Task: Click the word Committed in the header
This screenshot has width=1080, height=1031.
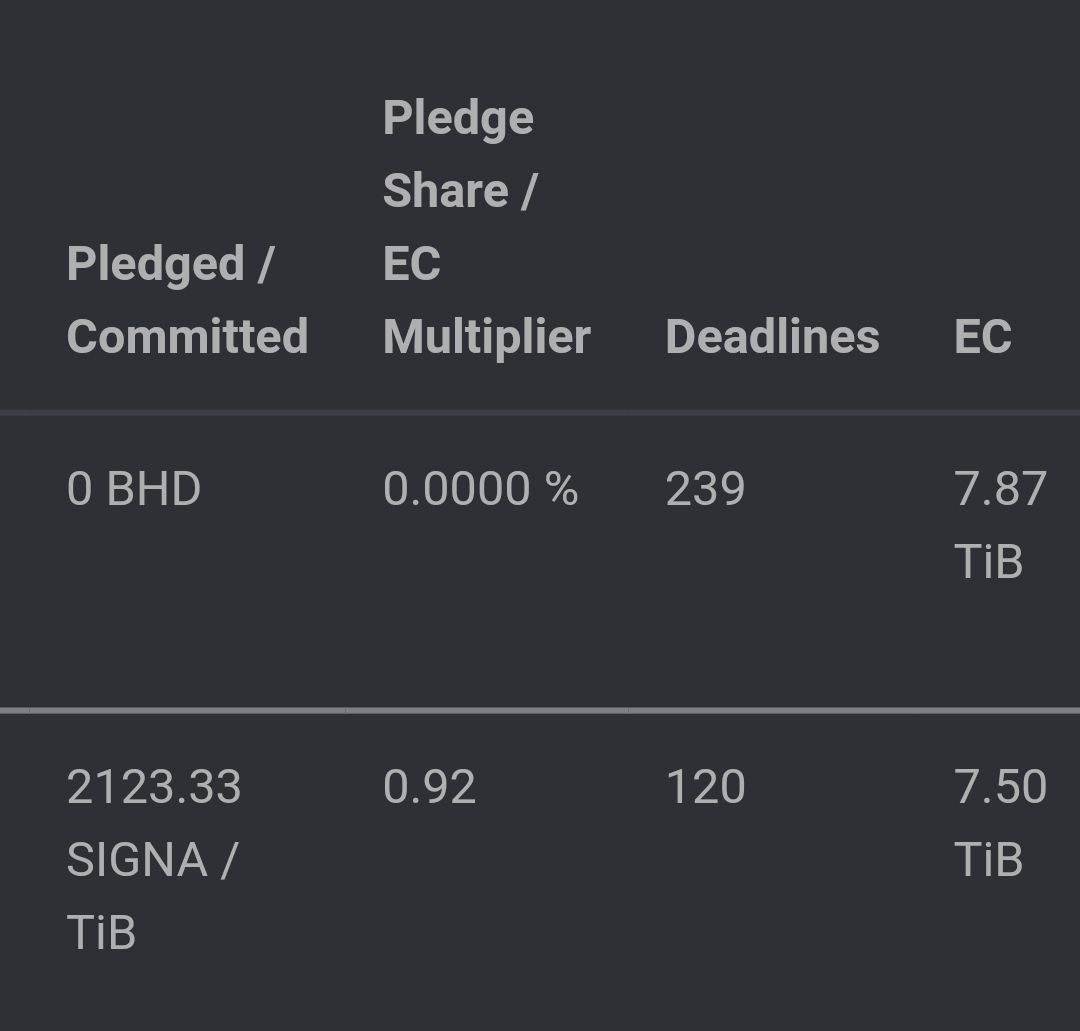Action: coord(187,336)
